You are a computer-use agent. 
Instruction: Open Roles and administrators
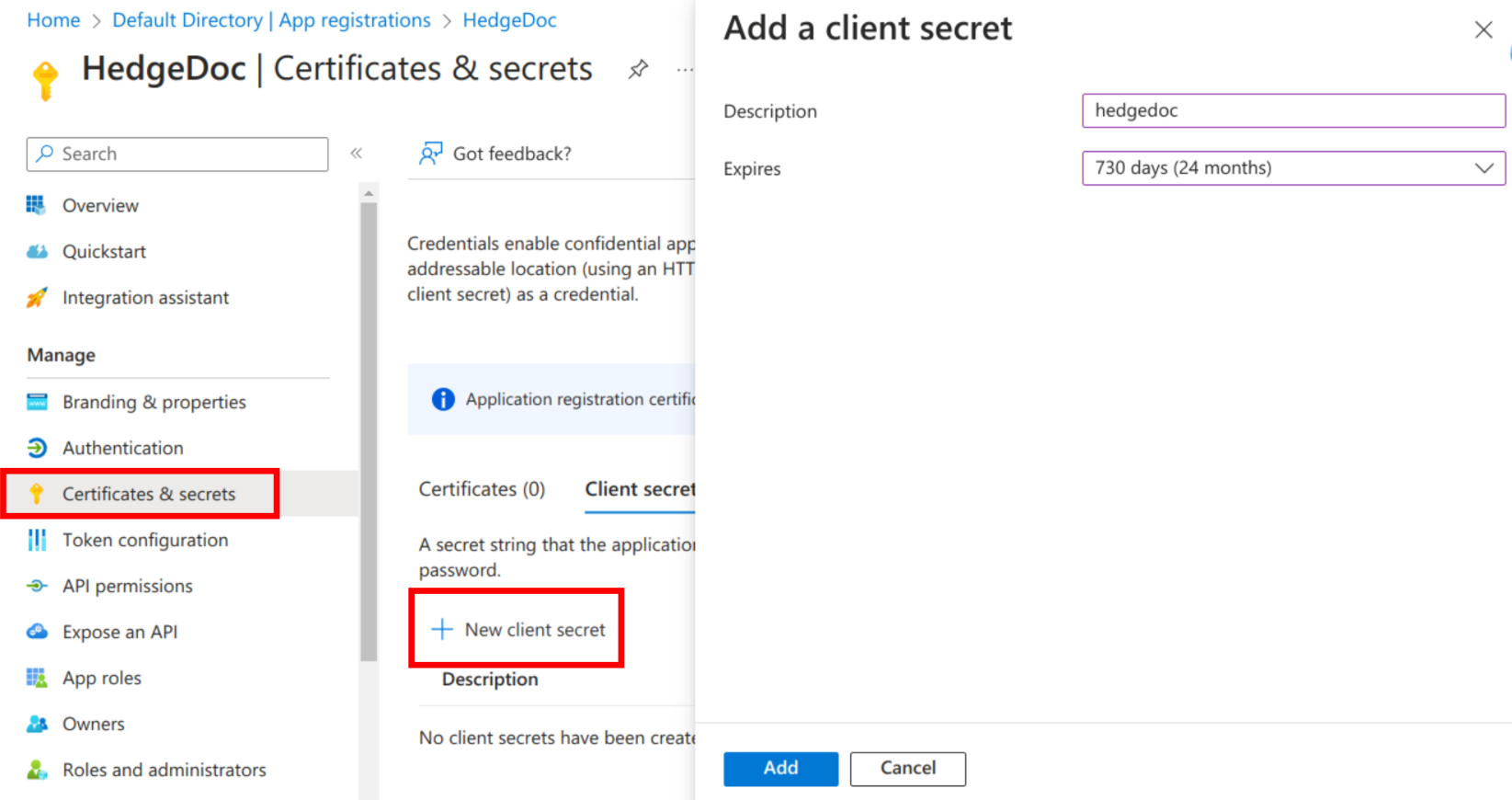(x=164, y=770)
